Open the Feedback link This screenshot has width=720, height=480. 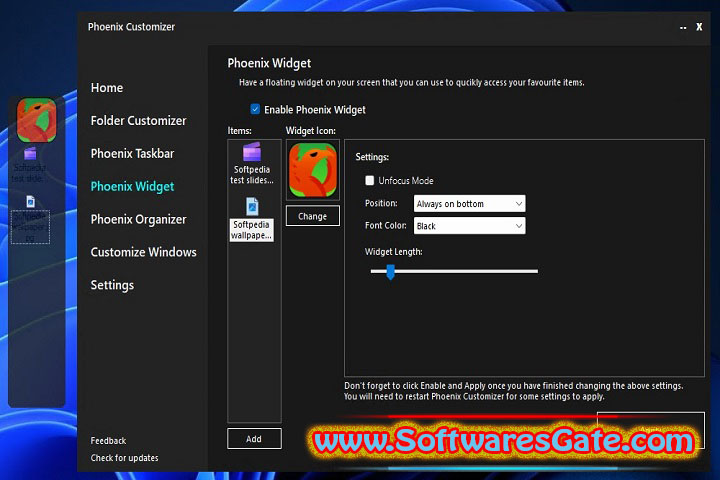(x=108, y=440)
